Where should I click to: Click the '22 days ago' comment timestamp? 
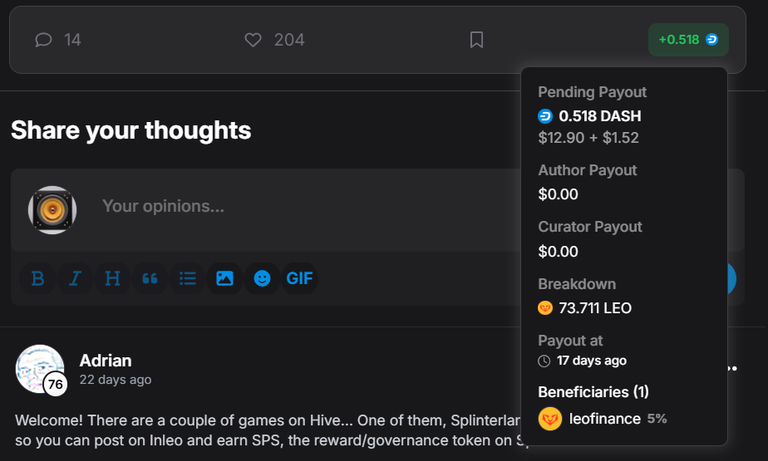point(115,380)
